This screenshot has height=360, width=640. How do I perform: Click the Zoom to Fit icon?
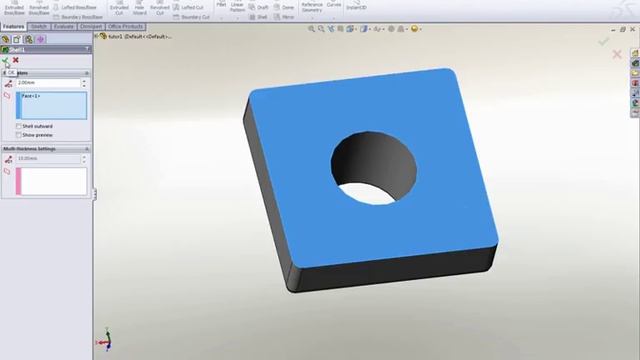click(x=311, y=29)
